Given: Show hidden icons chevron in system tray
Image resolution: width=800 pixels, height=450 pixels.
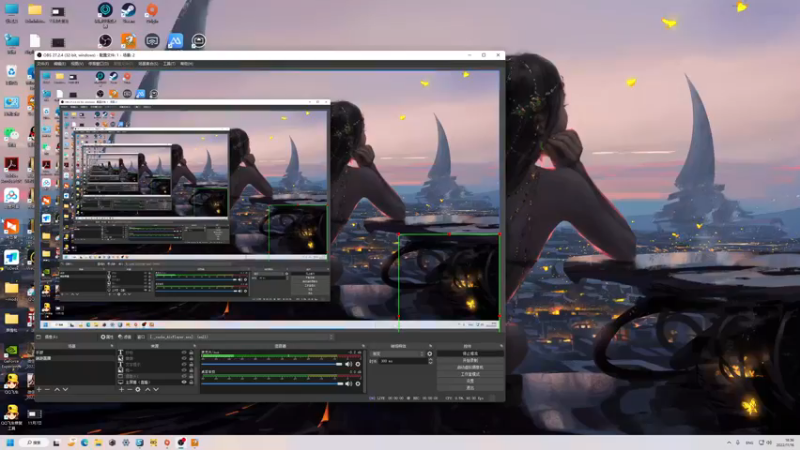Looking at the screenshot, I should [x=729, y=442].
